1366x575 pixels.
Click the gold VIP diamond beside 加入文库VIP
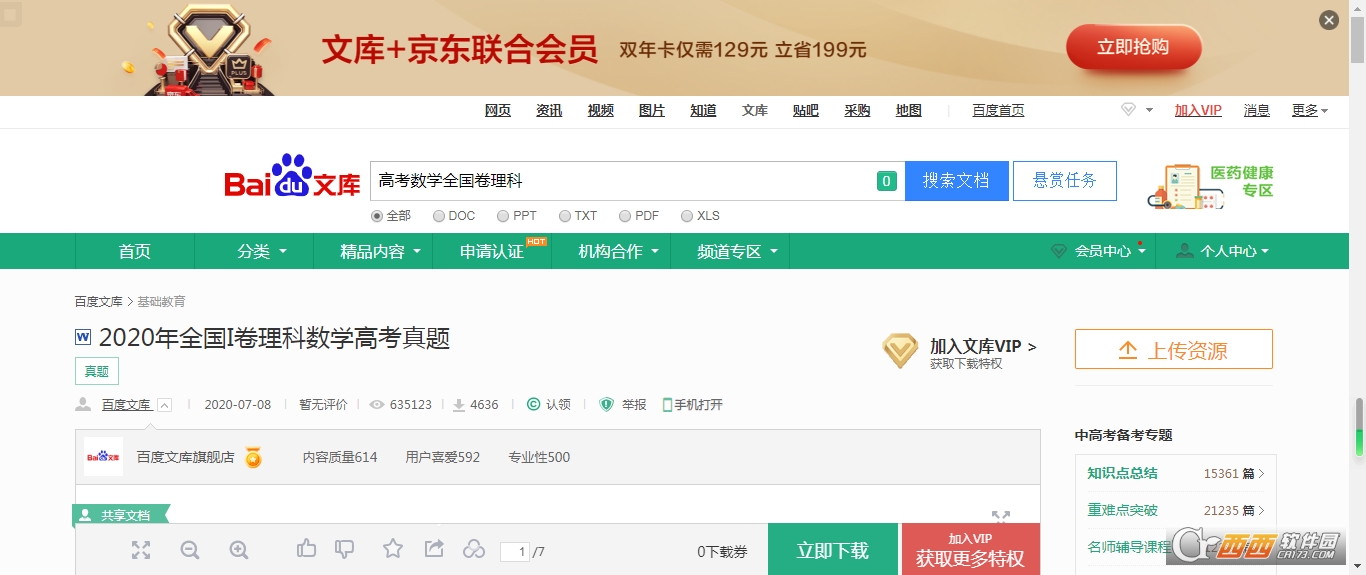click(x=900, y=351)
